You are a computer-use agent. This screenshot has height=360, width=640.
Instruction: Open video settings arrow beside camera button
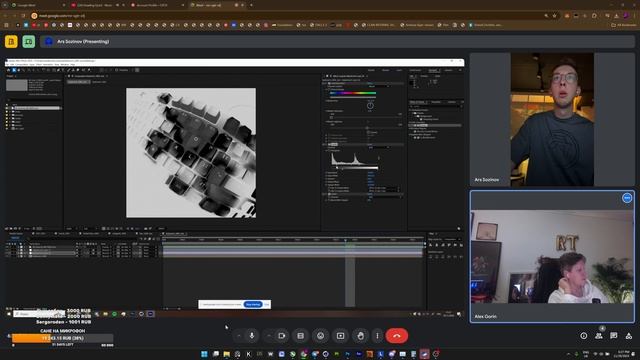(x=269, y=336)
